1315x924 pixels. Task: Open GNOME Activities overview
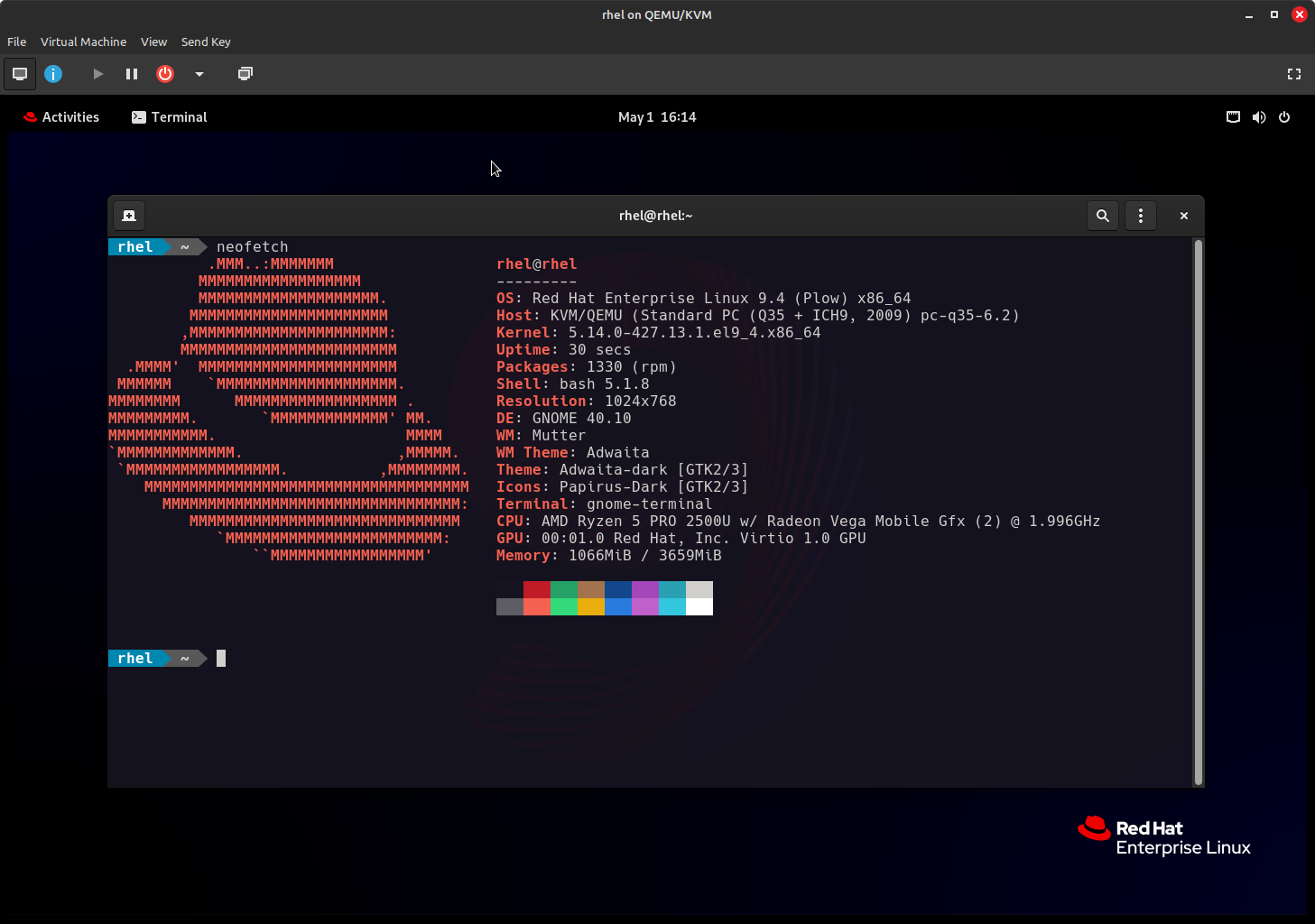tap(61, 117)
